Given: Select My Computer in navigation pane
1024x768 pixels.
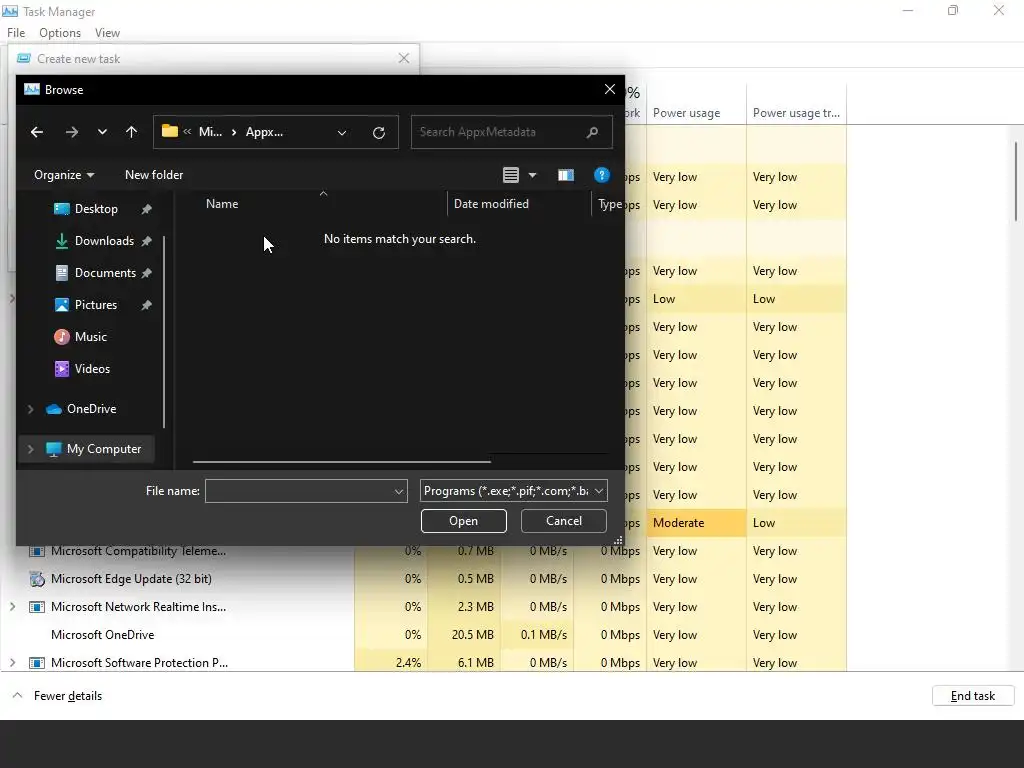Looking at the screenshot, I should (104, 449).
